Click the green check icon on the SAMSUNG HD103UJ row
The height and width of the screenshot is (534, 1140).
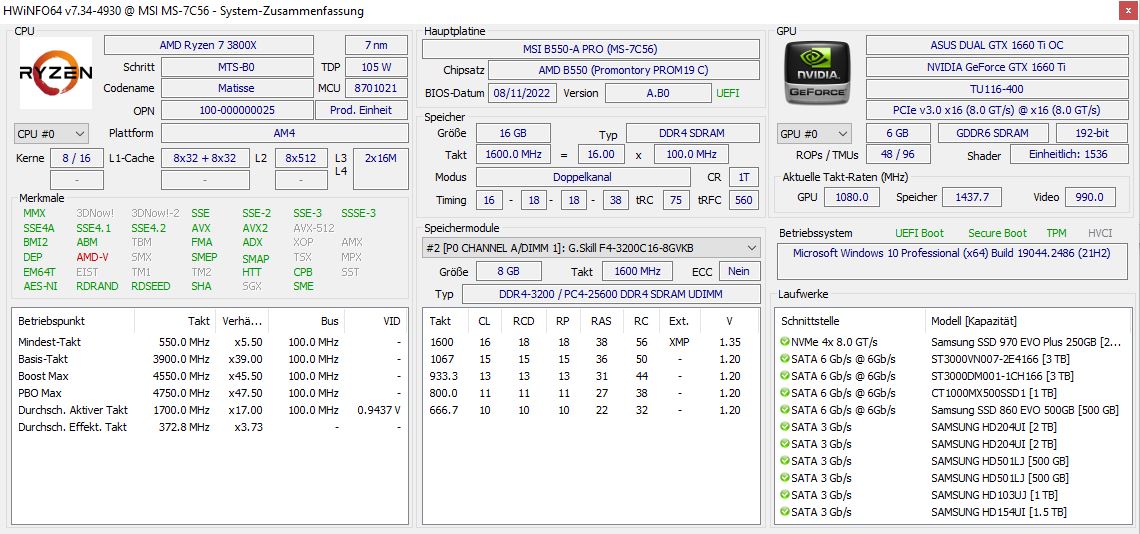(784, 495)
